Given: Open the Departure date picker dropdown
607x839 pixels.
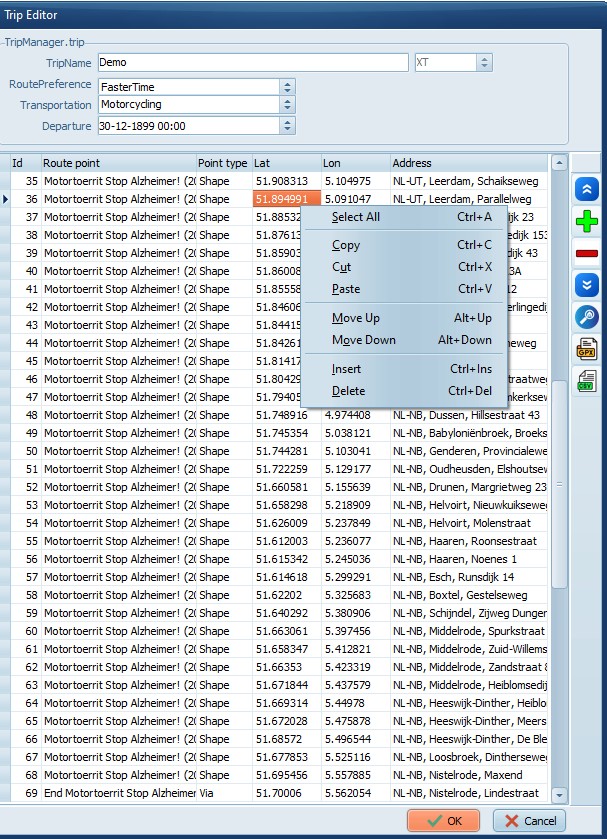Looking at the screenshot, I should coord(288,126).
